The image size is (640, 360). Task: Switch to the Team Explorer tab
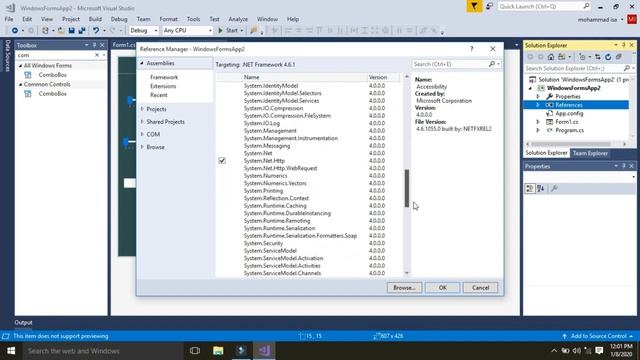590,153
